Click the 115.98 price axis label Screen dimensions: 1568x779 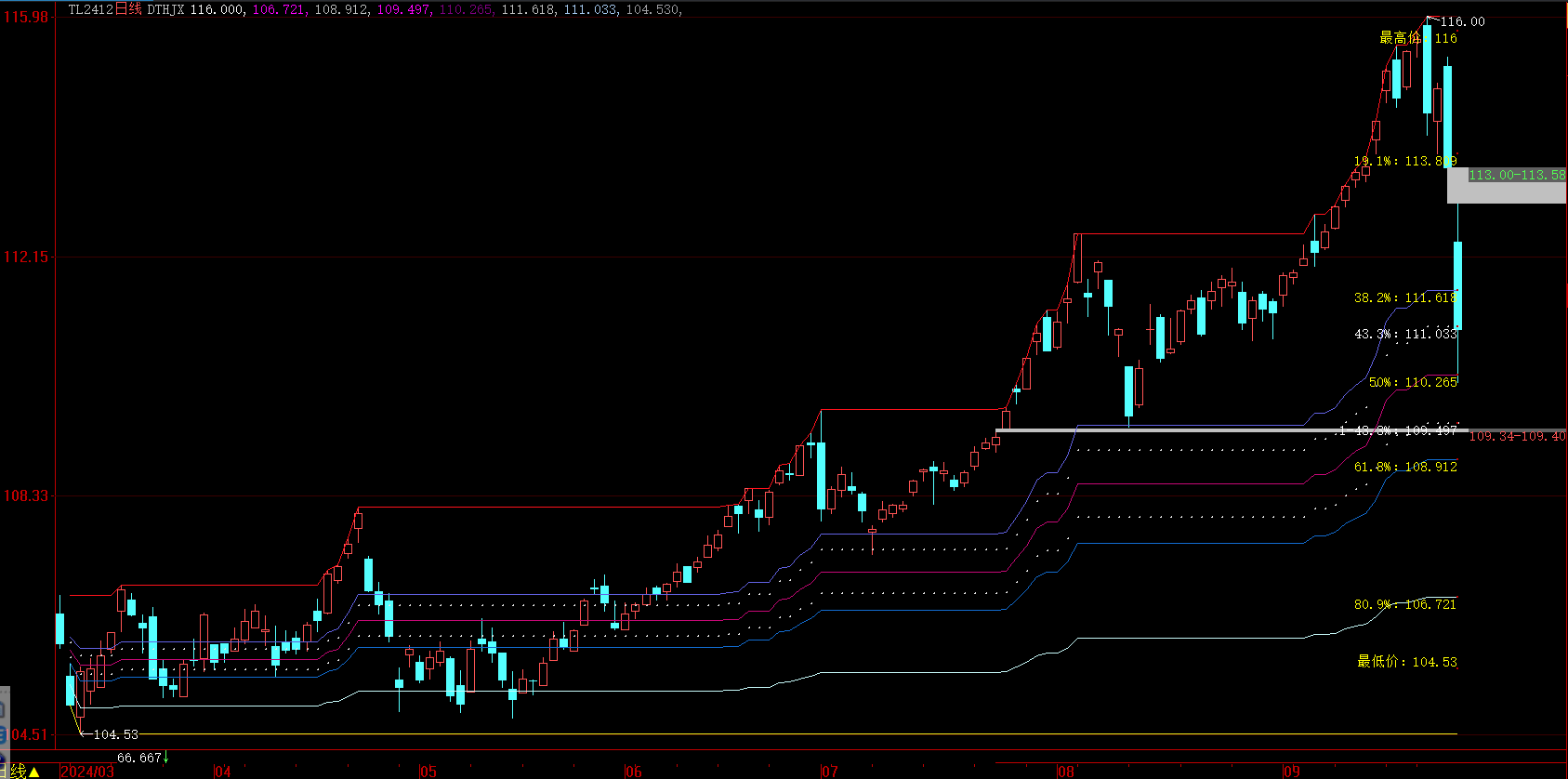tap(26, 17)
